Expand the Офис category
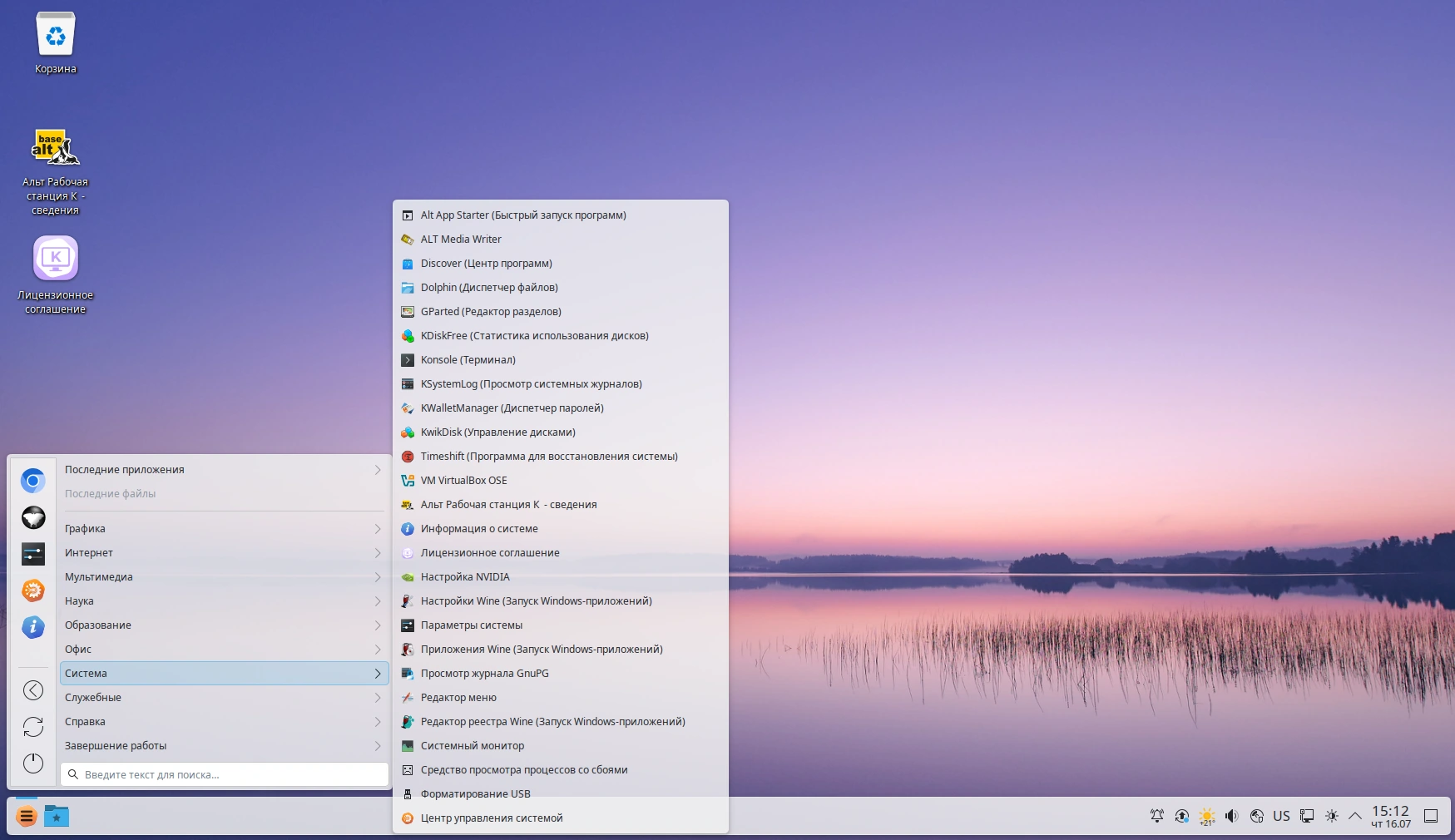 (x=225, y=650)
